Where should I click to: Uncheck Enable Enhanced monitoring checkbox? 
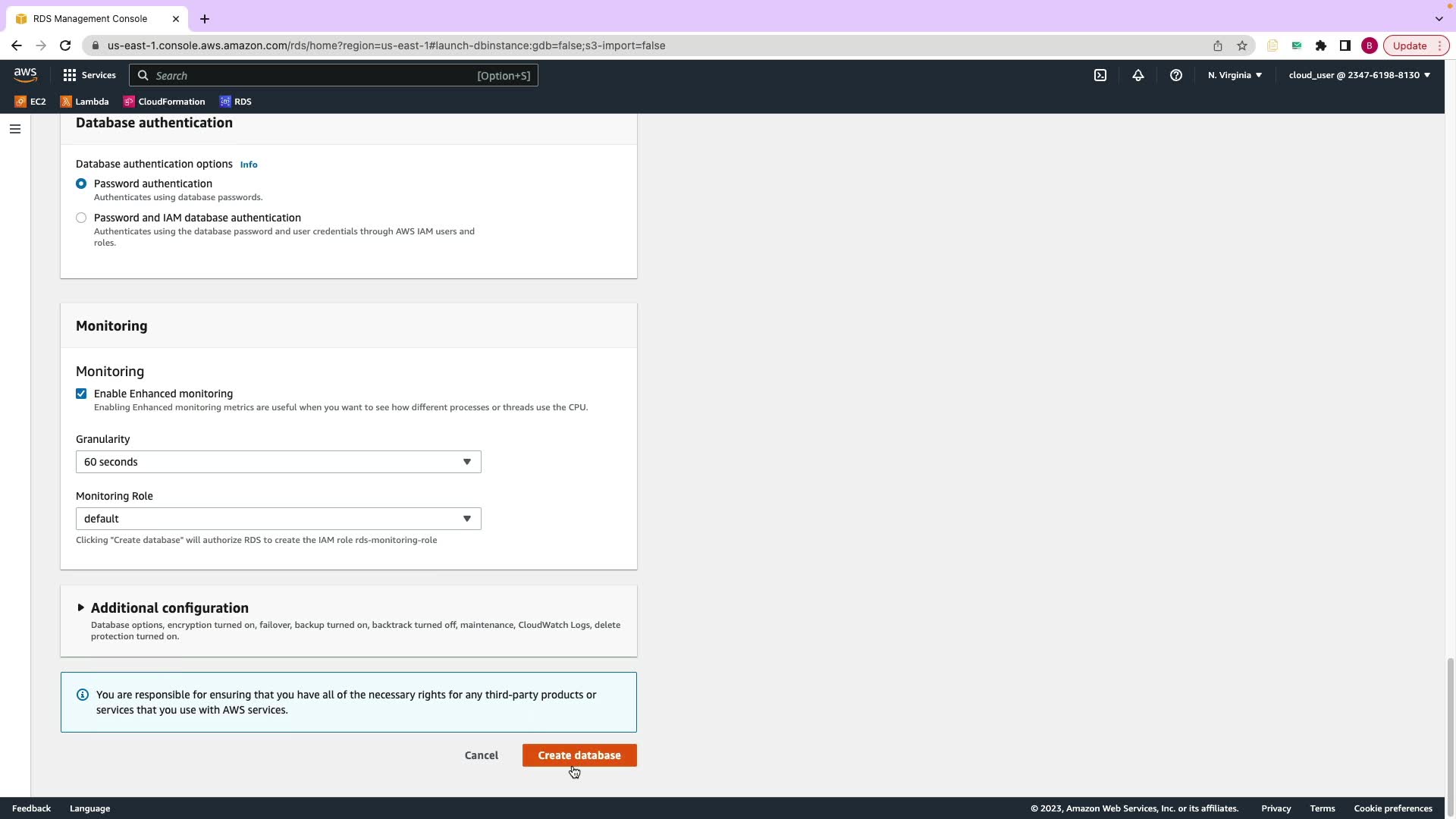81,394
